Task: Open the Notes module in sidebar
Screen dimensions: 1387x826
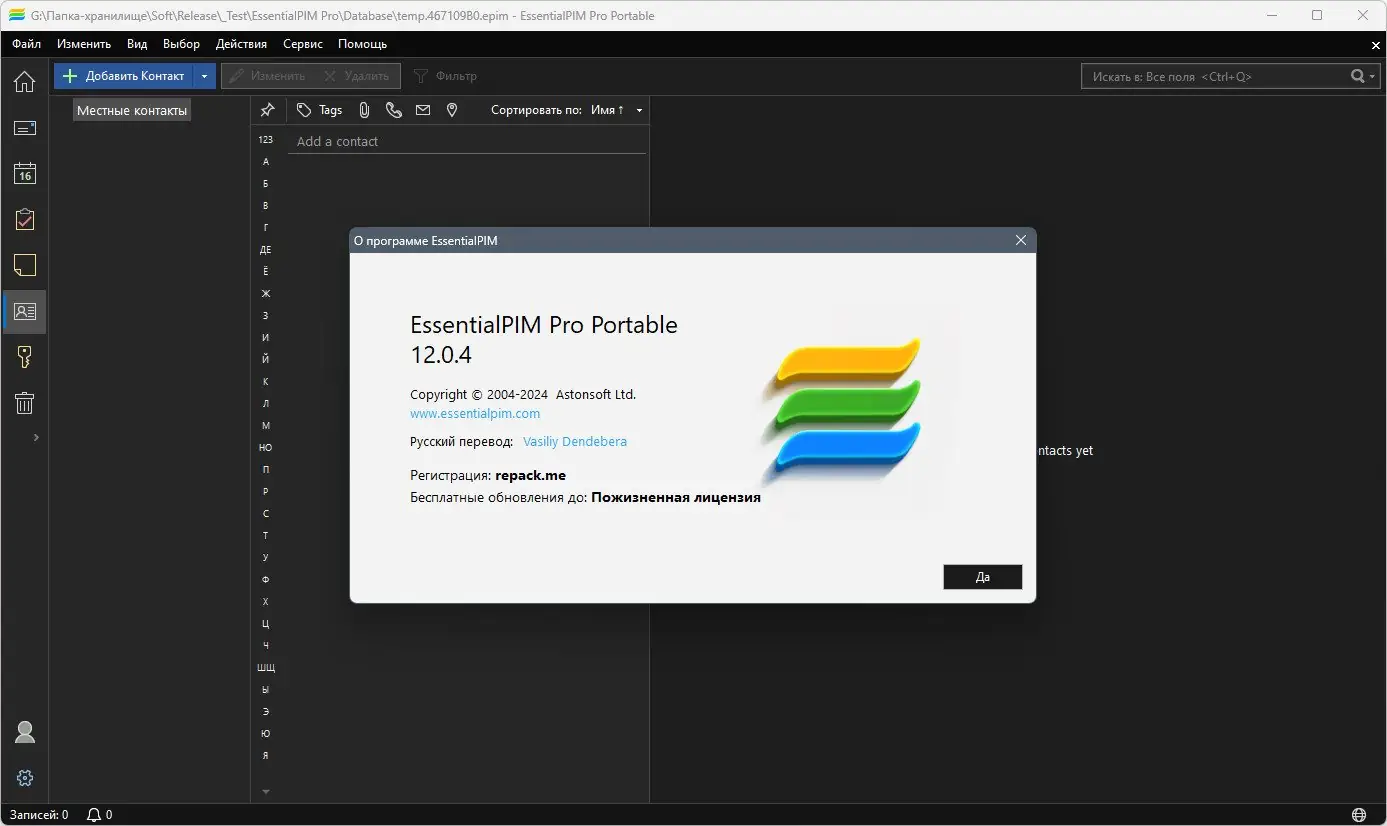Action: click(24, 265)
